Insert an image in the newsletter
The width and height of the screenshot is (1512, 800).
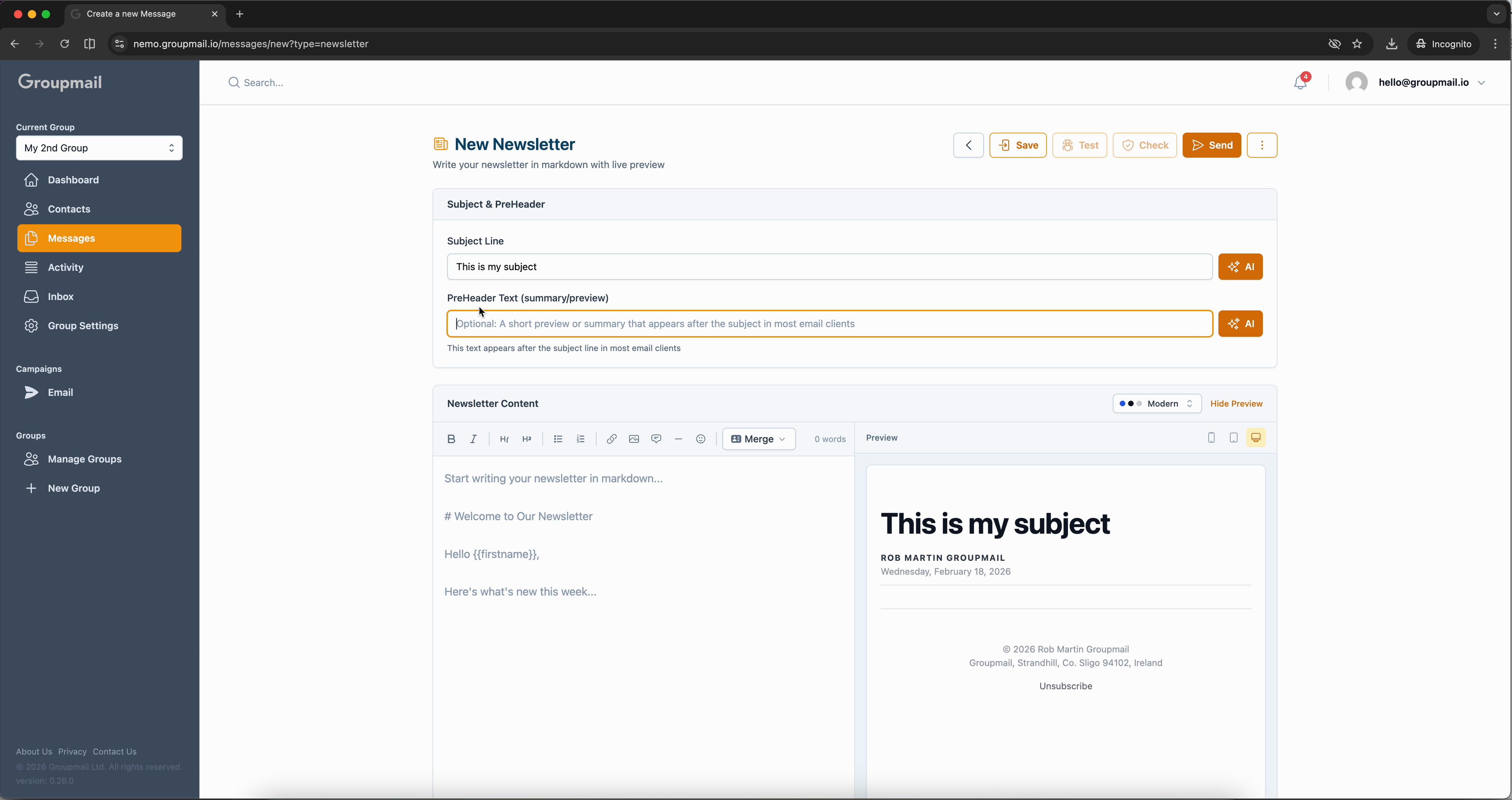[x=634, y=438]
